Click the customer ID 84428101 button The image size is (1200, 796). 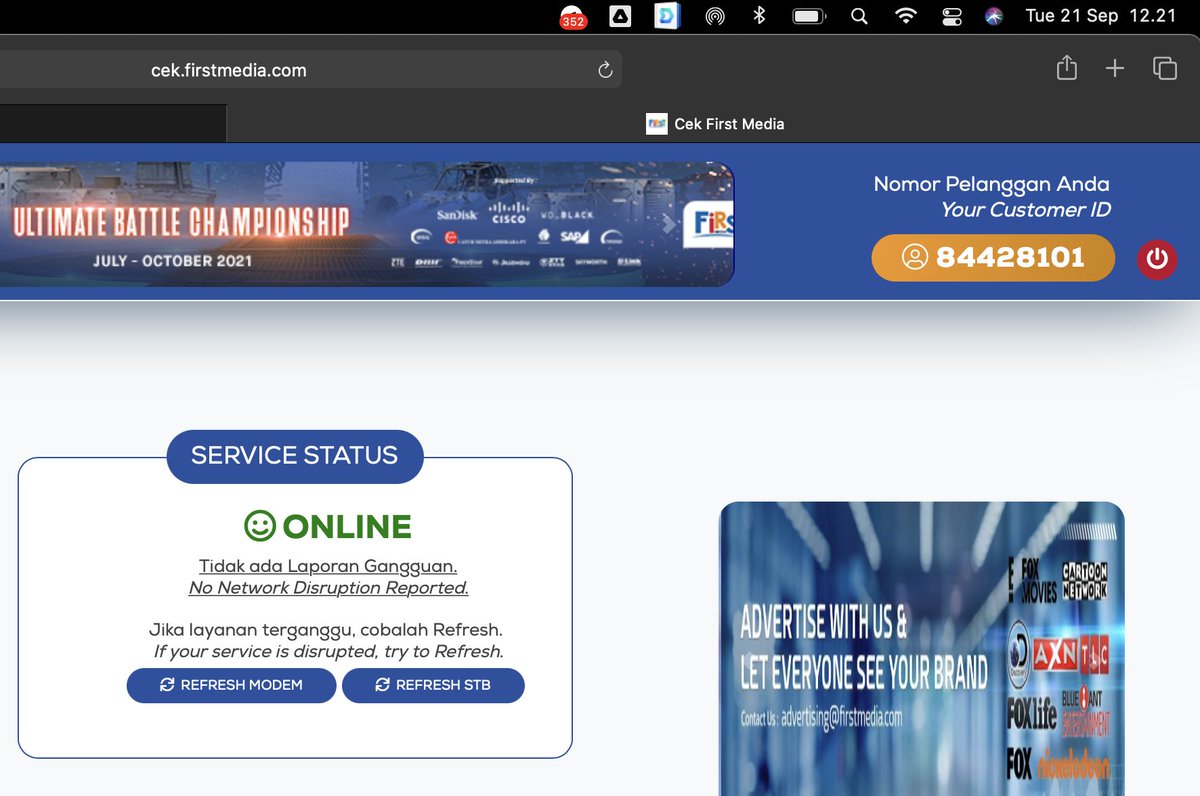point(993,258)
